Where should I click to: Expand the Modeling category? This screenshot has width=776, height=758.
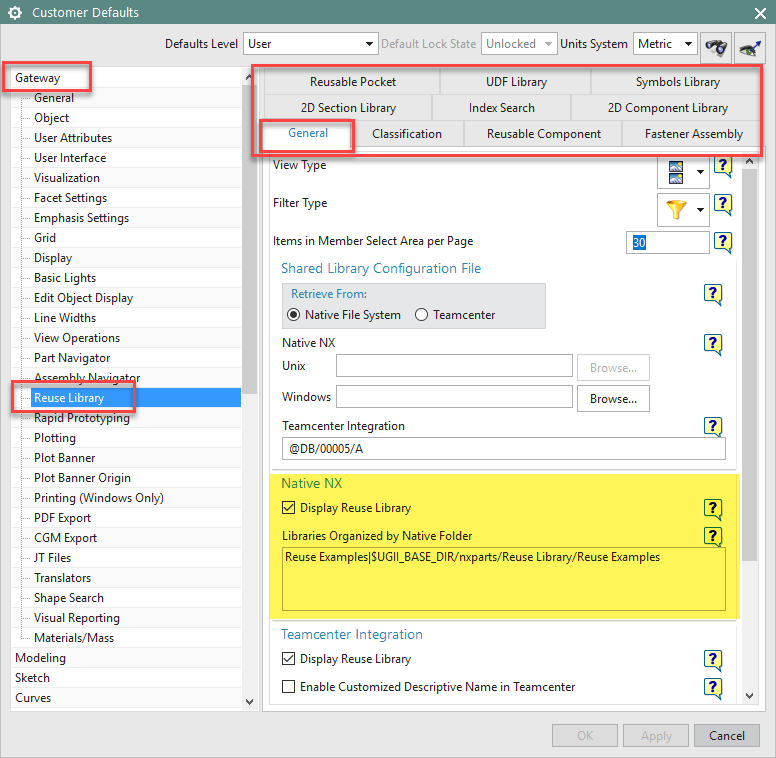pos(40,658)
